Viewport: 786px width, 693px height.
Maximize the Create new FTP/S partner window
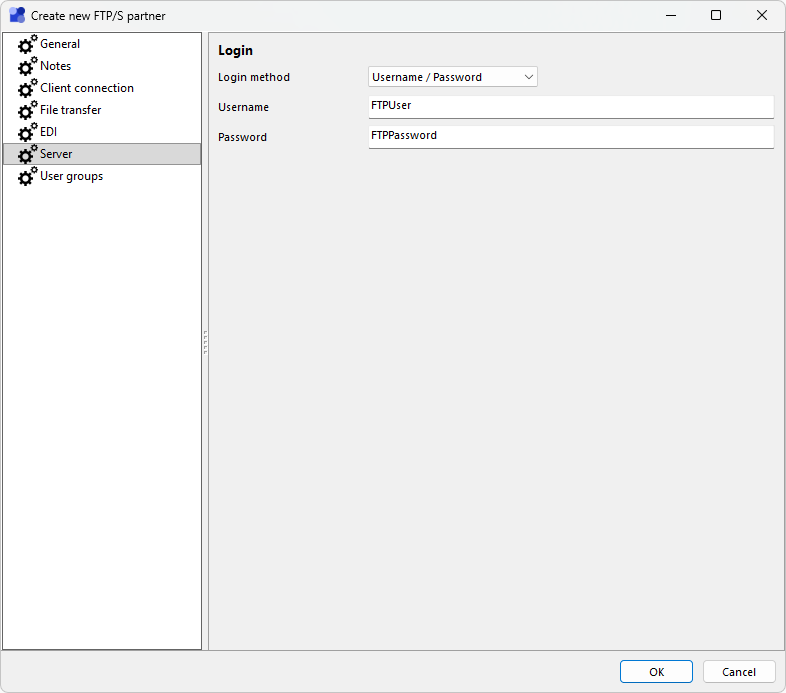pyautogui.click(x=716, y=15)
